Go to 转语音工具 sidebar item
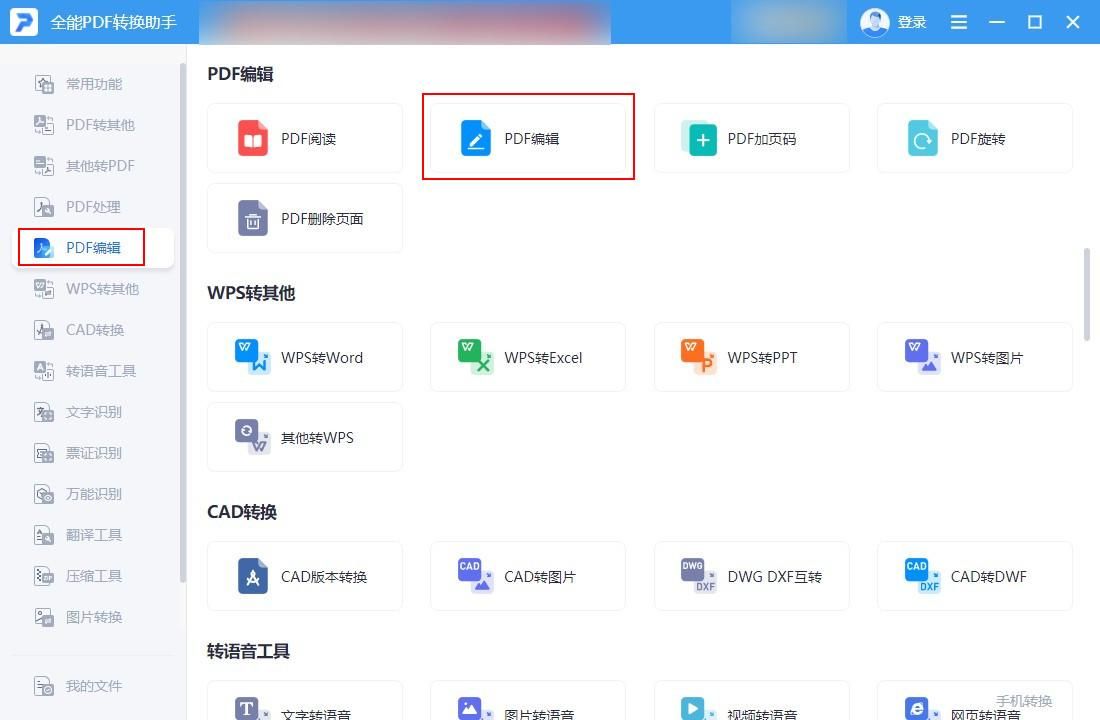 click(x=93, y=371)
